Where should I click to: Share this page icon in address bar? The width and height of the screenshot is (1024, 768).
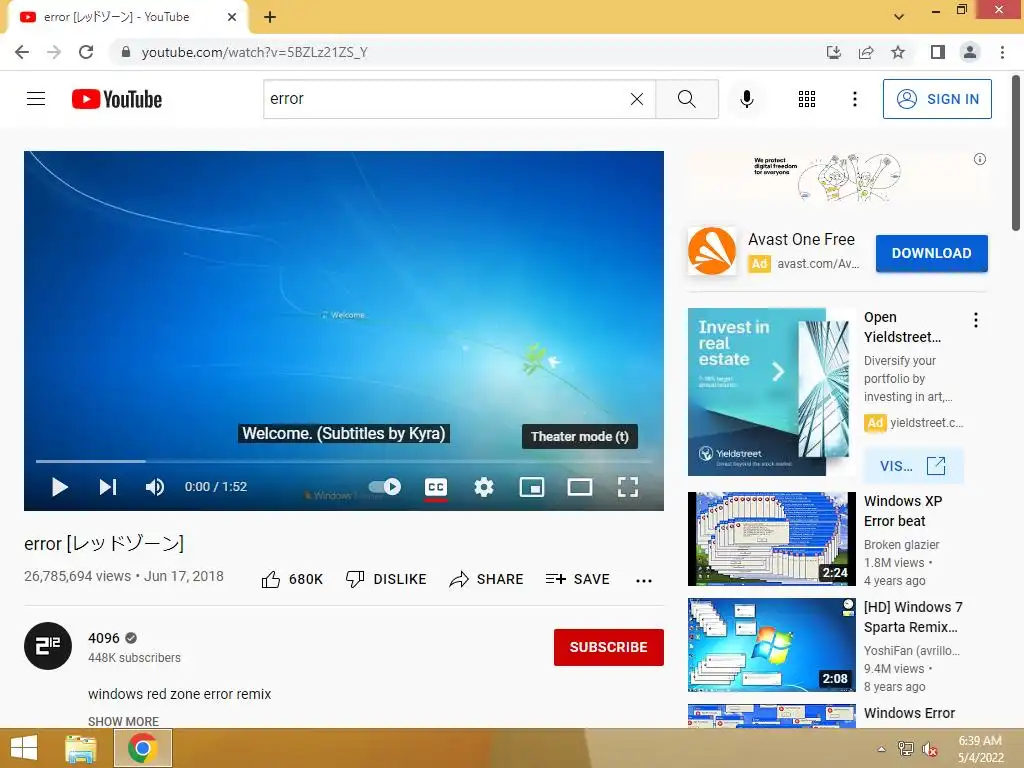866,52
